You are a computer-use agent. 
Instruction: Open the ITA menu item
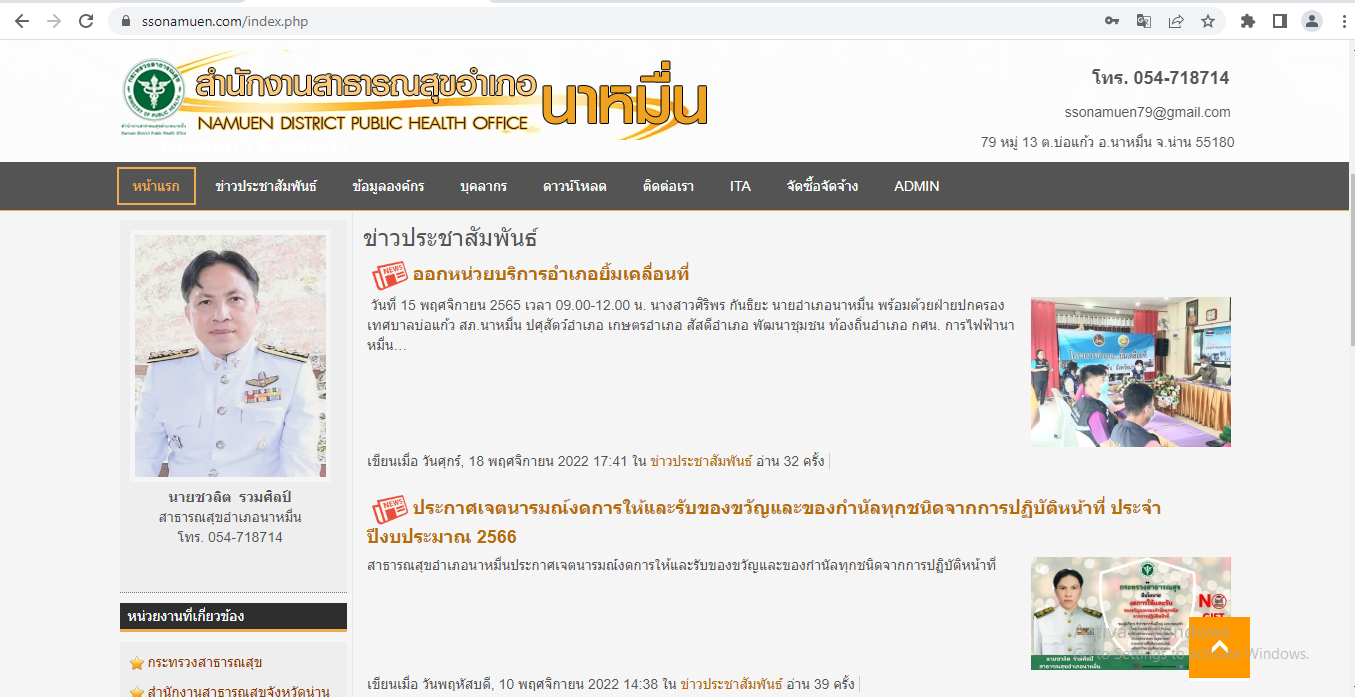(x=740, y=186)
